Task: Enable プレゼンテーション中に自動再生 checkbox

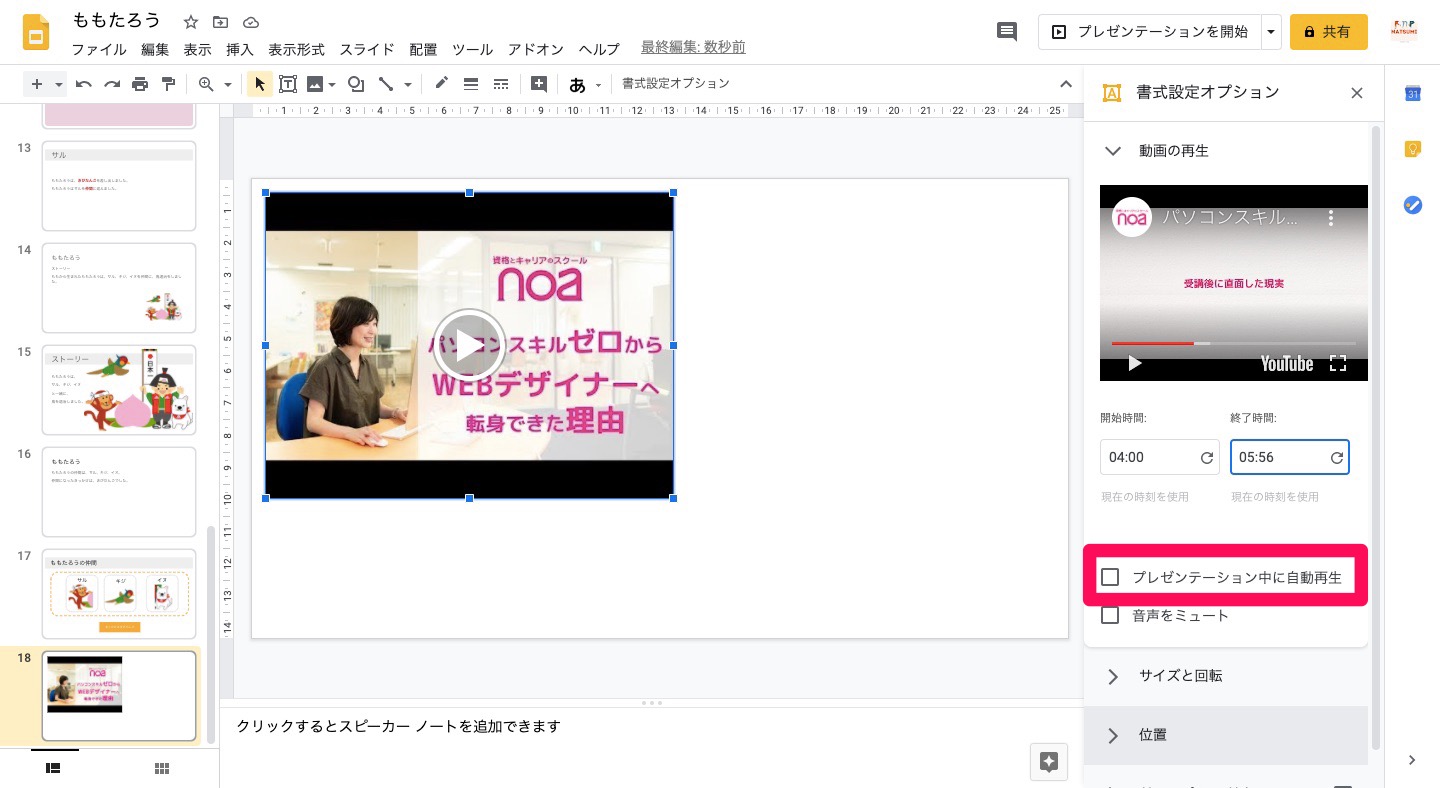Action: tap(1110, 577)
